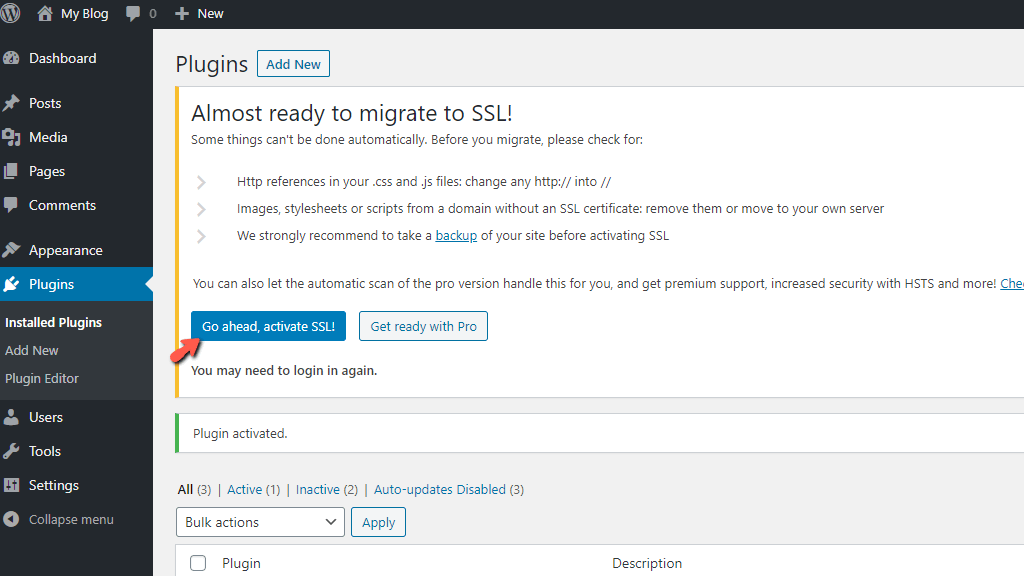The width and height of the screenshot is (1024, 576).
Task: Expand the backup recommendation chevron
Action: 201,235
